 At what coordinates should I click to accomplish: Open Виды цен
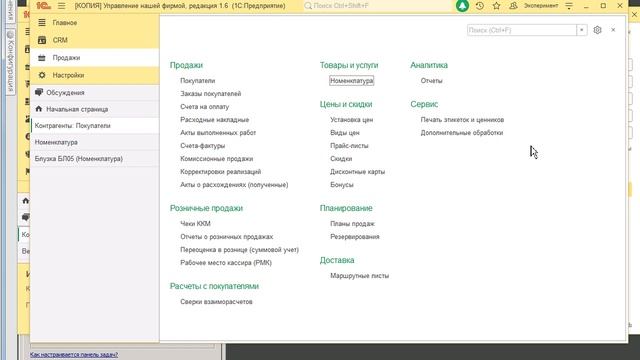[x=345, y=133]
